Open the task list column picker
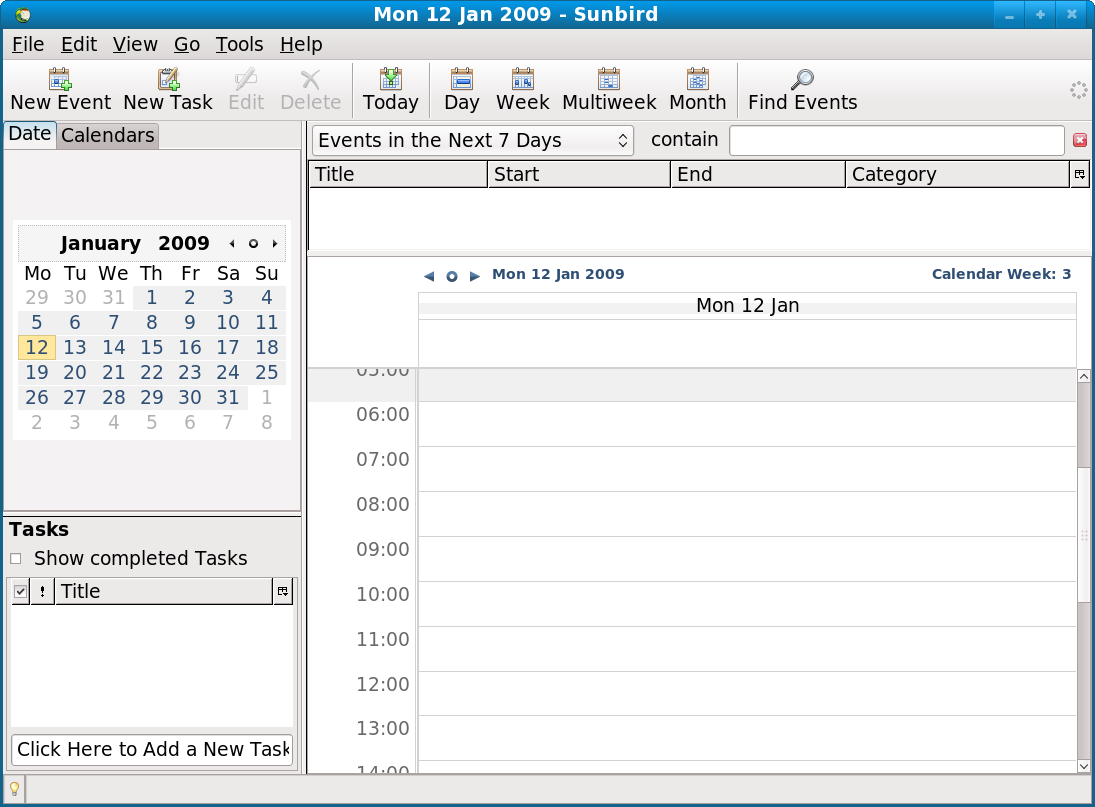Screen dimensions: 1095x807 [x=283, y=592]
